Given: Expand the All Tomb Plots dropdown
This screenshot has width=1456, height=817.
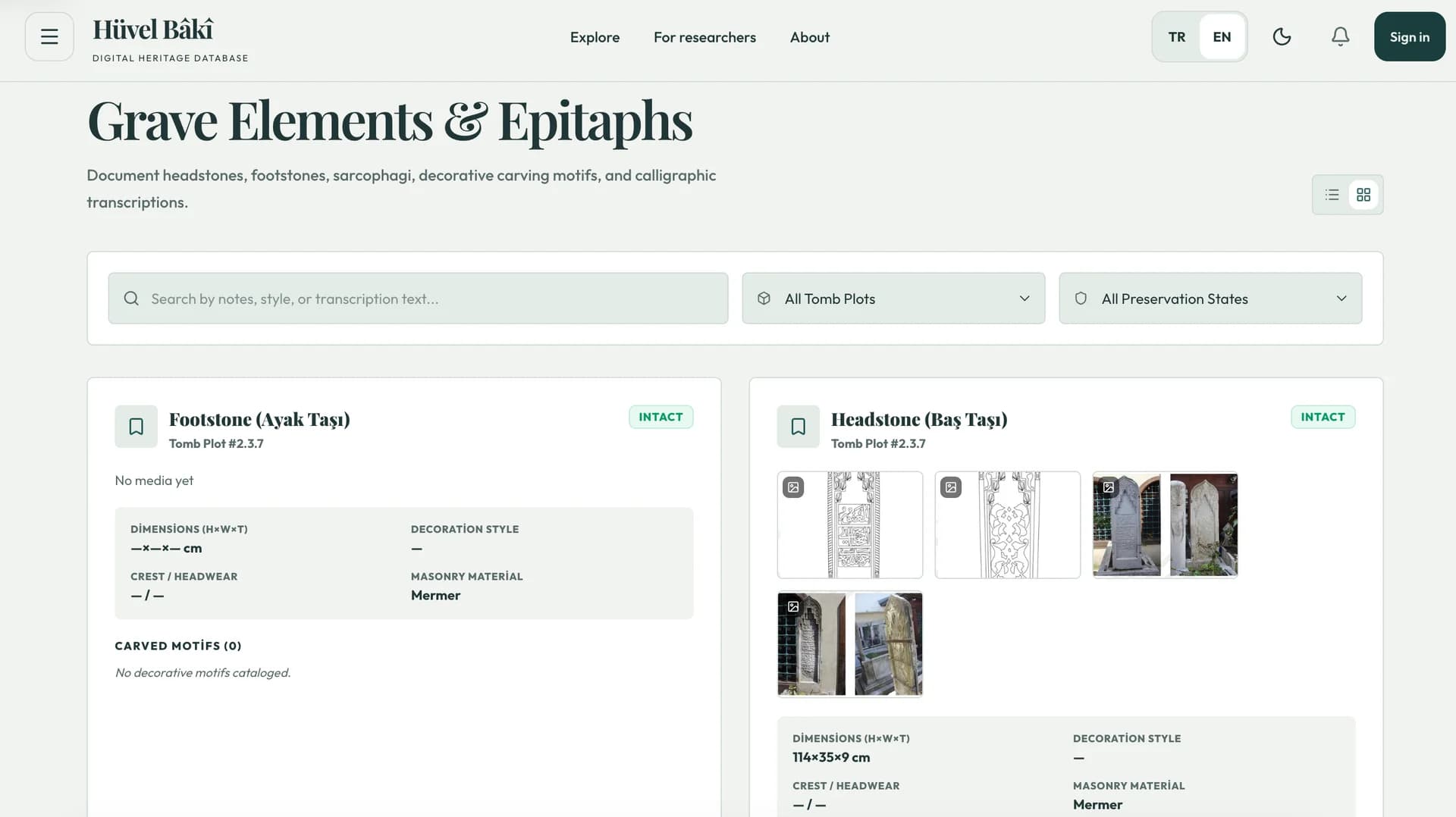Looking at the screenshot, I should (893, 299).
